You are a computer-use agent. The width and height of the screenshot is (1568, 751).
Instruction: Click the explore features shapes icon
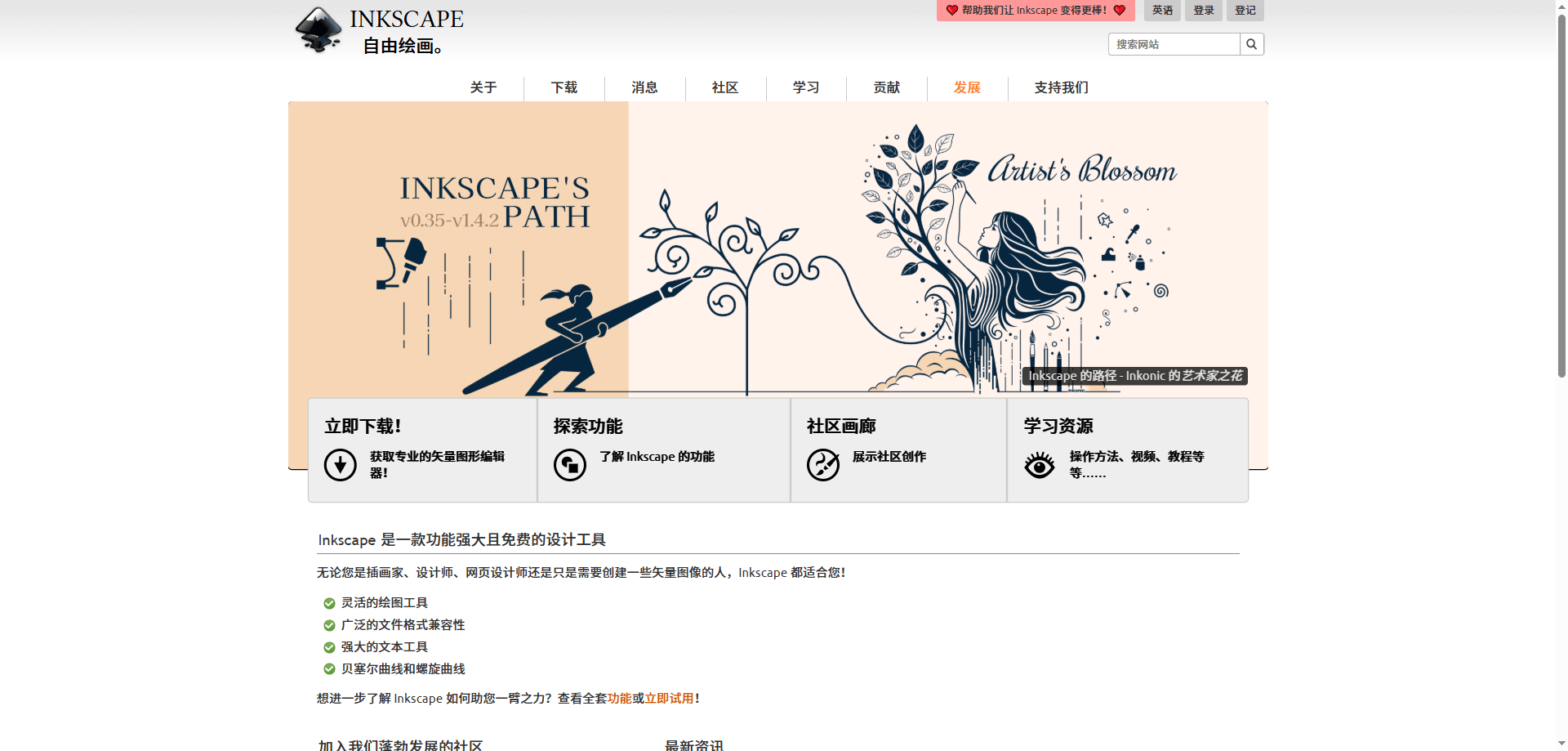point(570,465)
